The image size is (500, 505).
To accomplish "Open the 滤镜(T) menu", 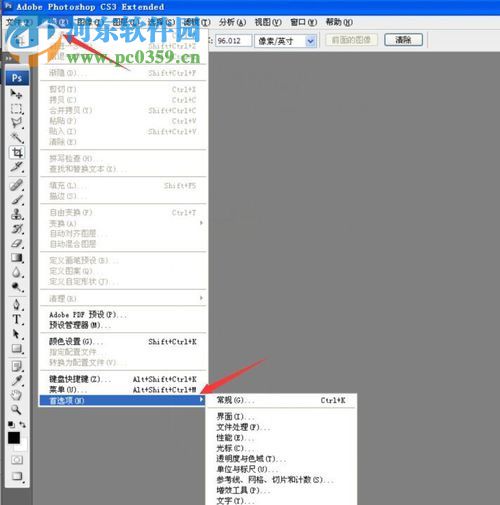I will point(197,22).
